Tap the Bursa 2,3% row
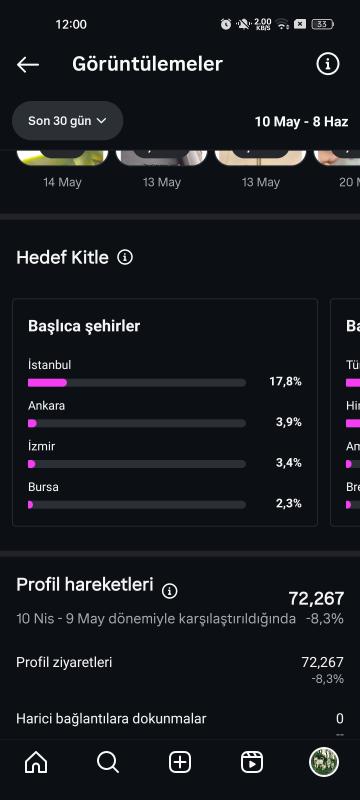This screenshot has height=800, width=360. coord(165,496)
